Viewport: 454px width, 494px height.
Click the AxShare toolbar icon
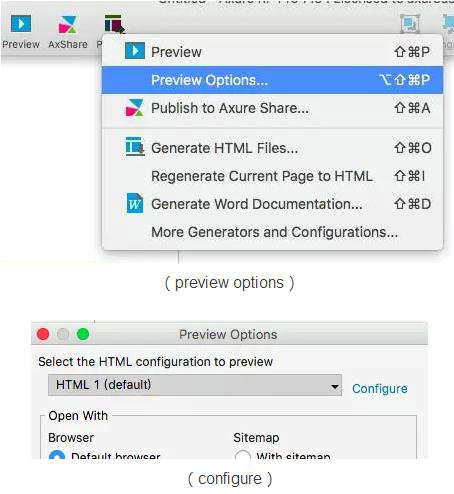click(x=68, y=24)
